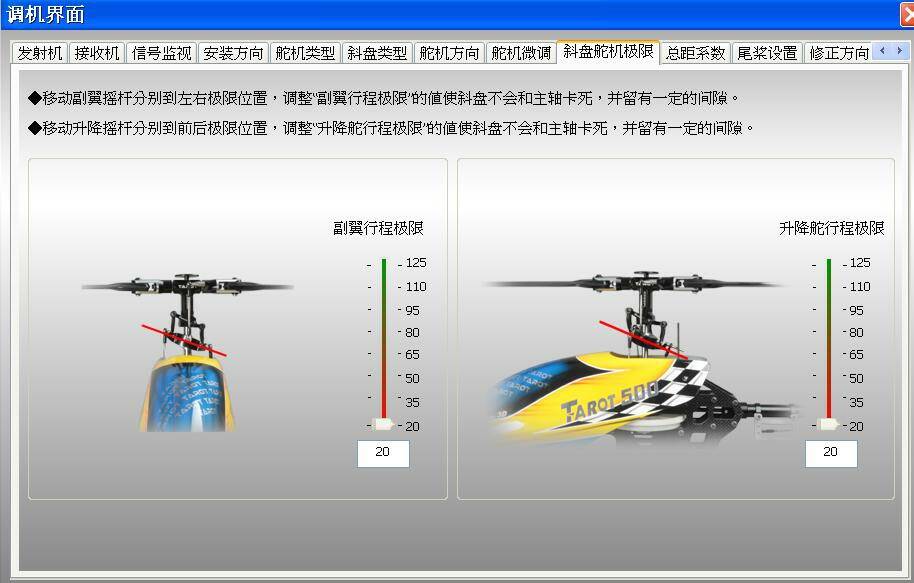Click the elevator limit value field showing 20
This screenshot has height=583, width=914.
tap(831, 453)
